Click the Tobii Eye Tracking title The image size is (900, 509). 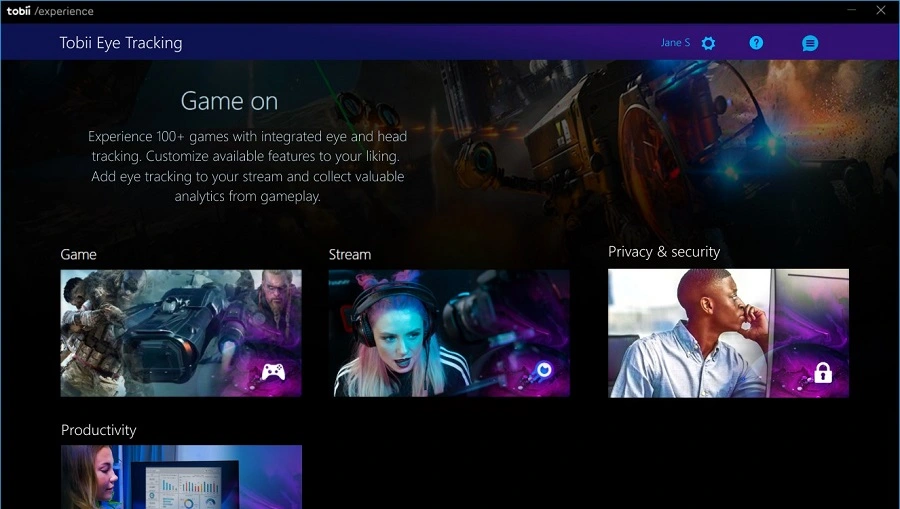(121, 43)
